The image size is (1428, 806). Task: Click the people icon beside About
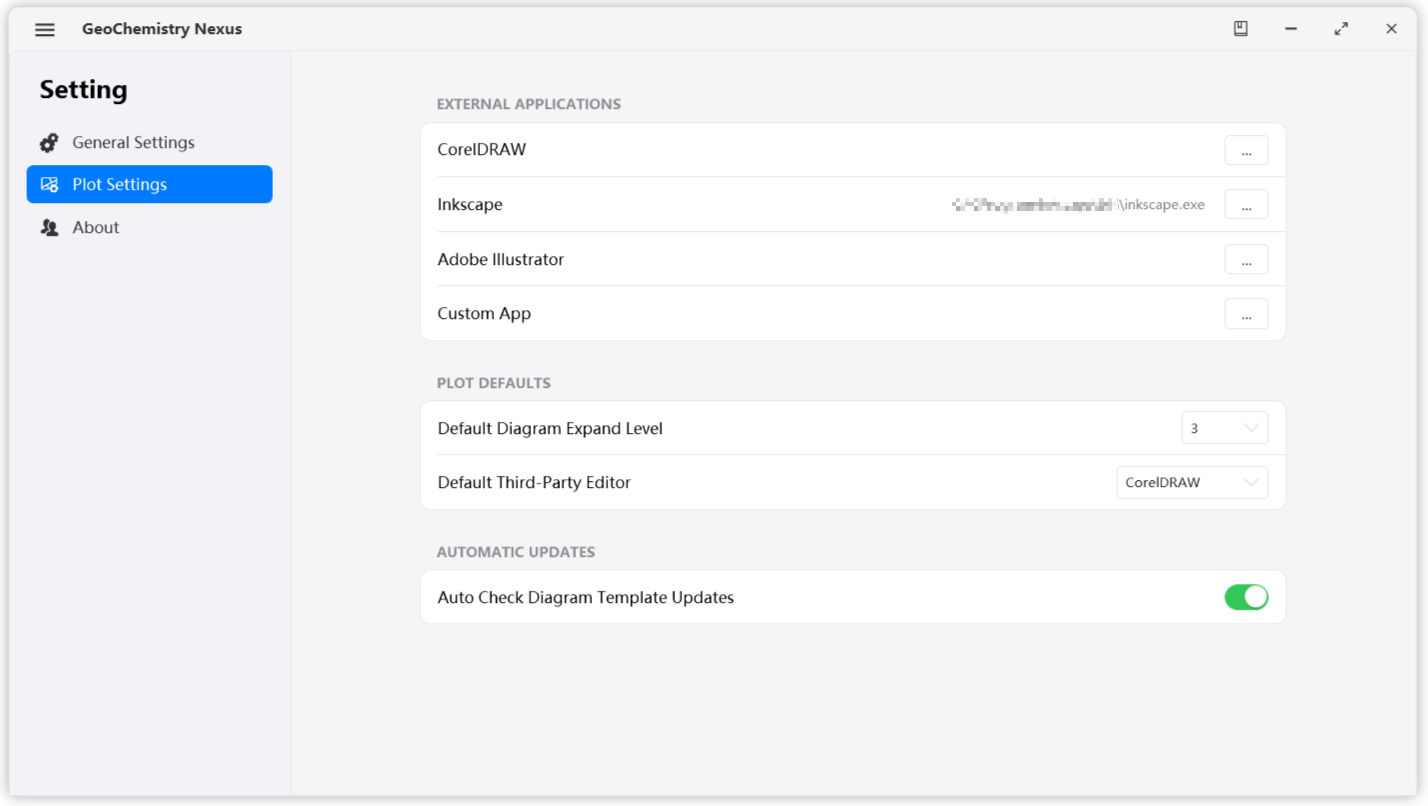48,227
